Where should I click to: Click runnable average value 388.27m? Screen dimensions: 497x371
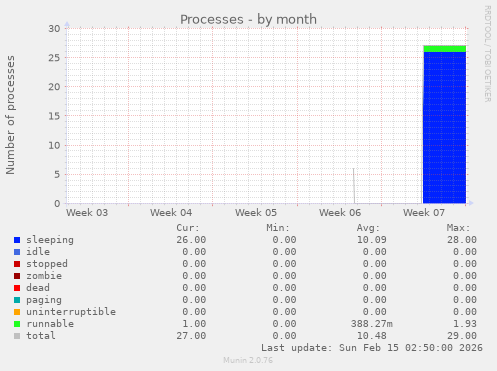[x=372, y=324]
